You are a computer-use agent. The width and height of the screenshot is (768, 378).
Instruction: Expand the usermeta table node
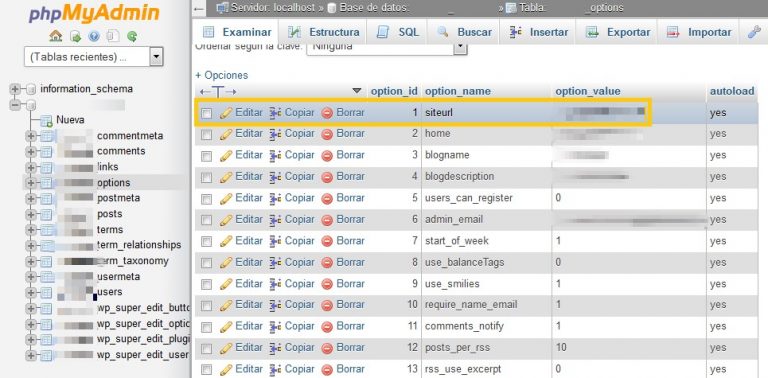point(31,277)
